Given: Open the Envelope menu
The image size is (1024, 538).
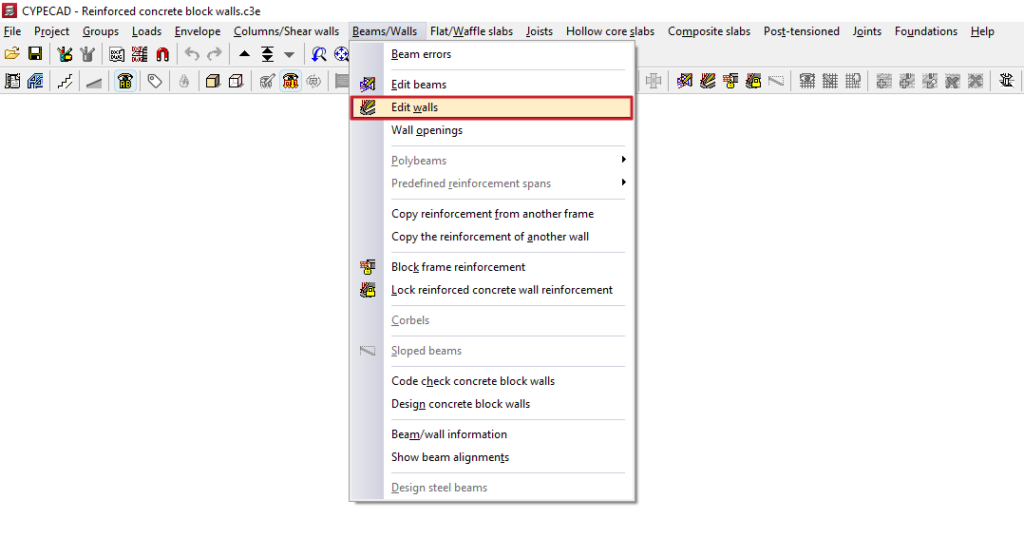Looking at the screenshot, I should click(x=197, y=31).
